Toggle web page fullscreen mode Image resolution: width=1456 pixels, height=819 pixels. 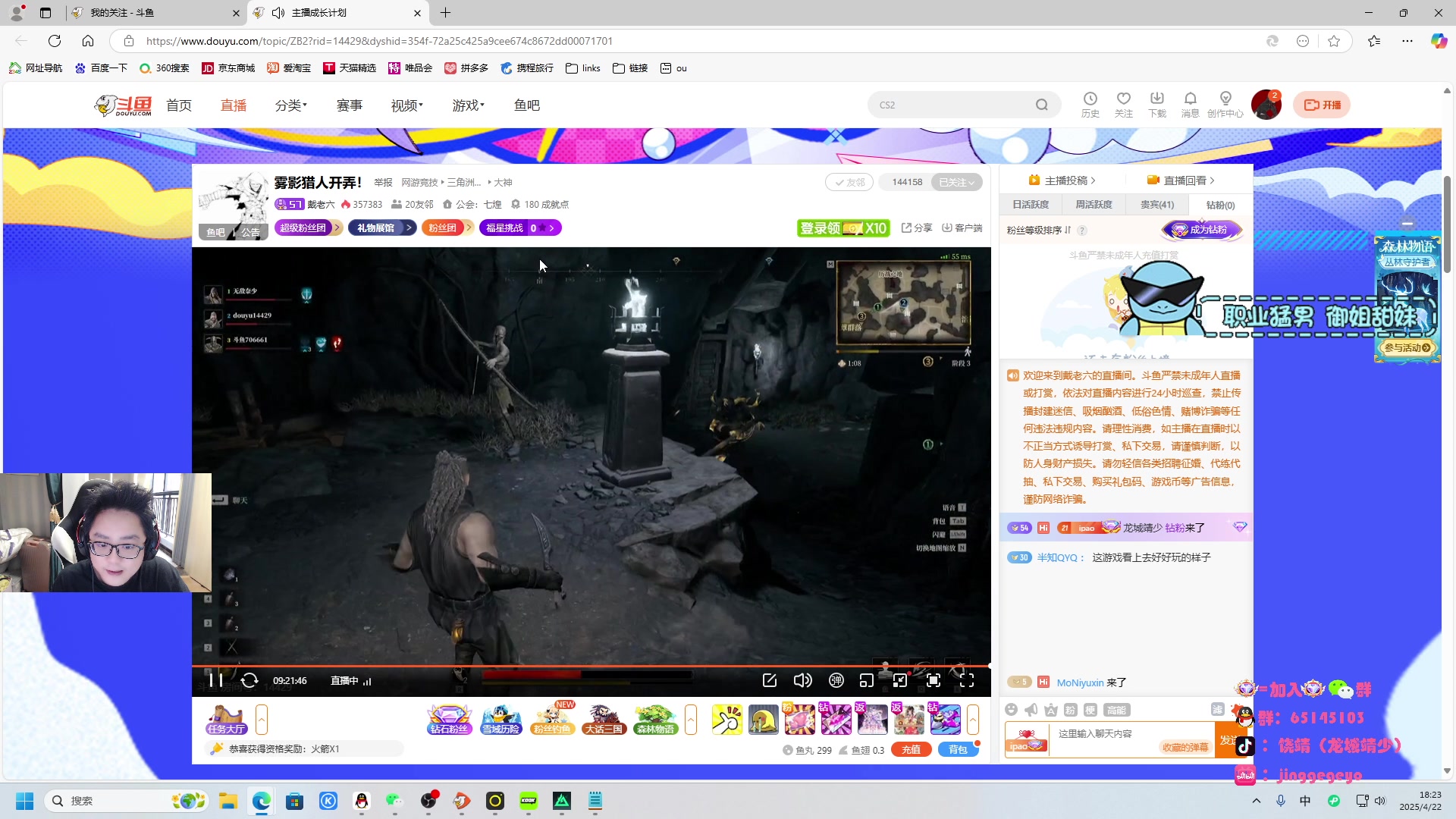point(934,680)
